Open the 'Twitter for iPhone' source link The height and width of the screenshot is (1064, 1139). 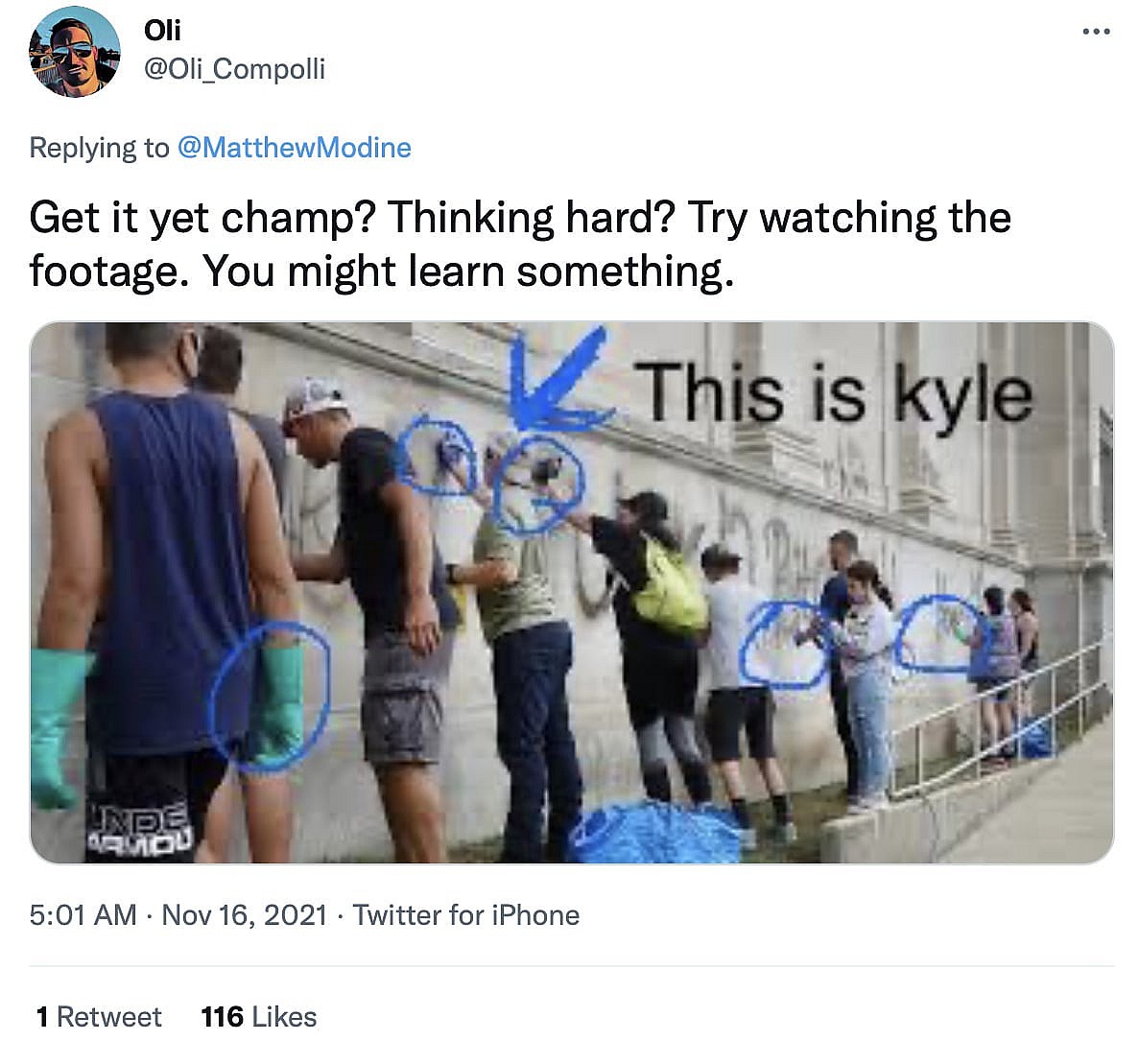(466, 915)
